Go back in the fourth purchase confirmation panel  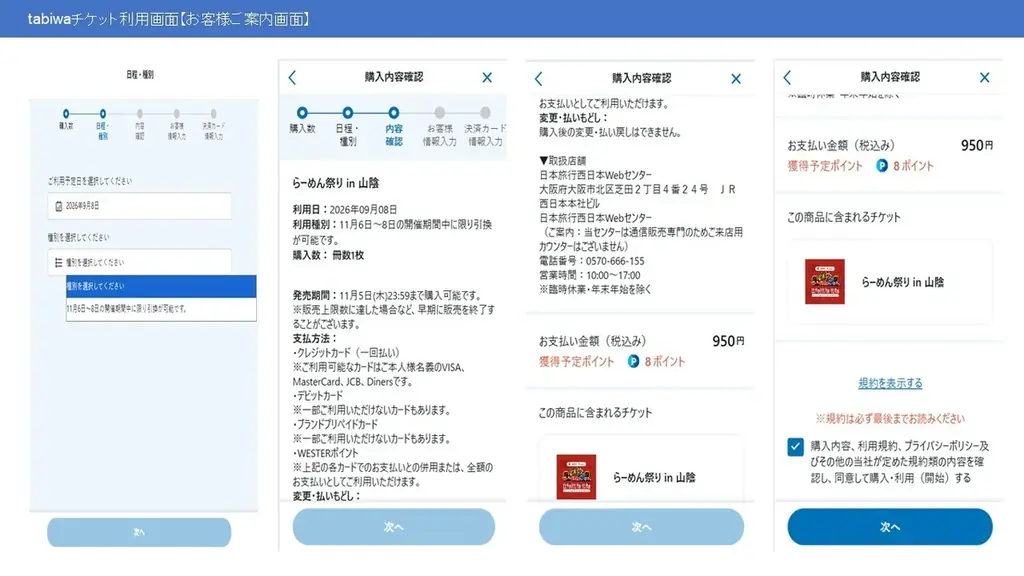(787, 78)
